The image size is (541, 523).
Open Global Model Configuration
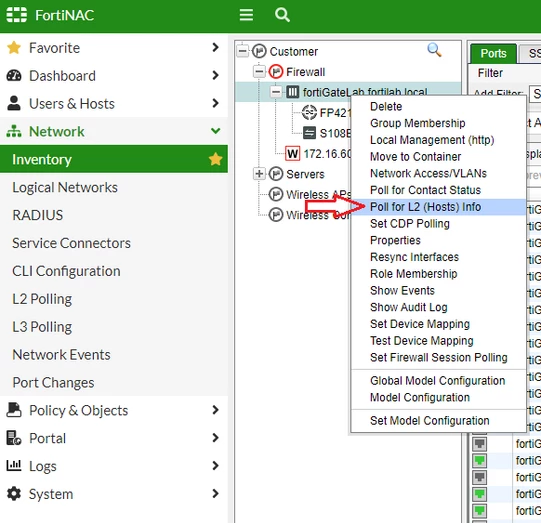pyautogui.click(x=439, y=381)
